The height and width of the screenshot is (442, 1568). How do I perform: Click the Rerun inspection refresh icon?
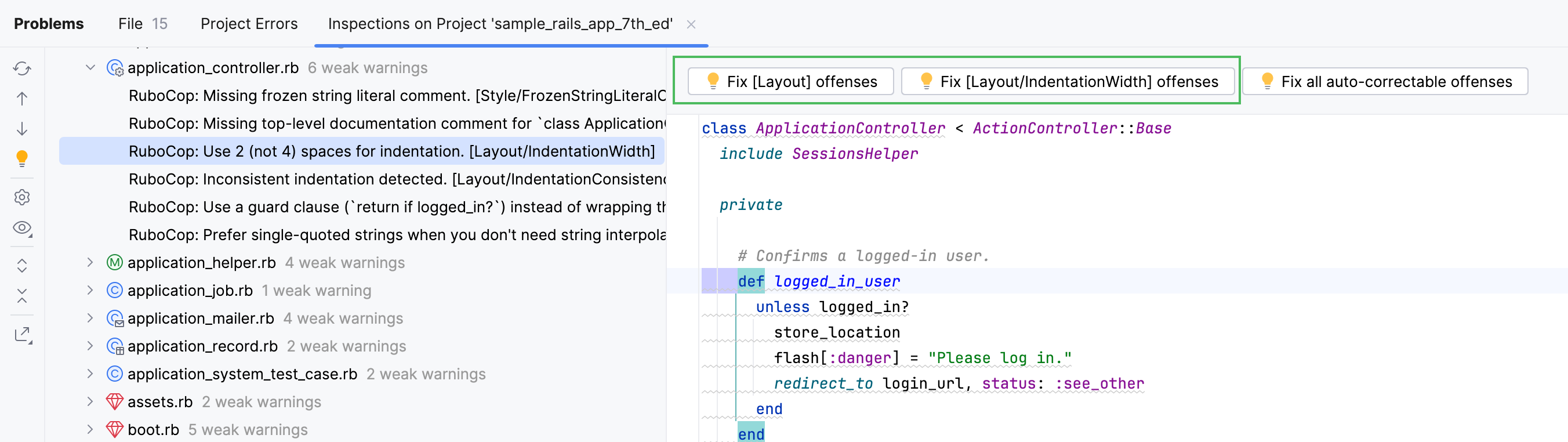coord(22,69)
